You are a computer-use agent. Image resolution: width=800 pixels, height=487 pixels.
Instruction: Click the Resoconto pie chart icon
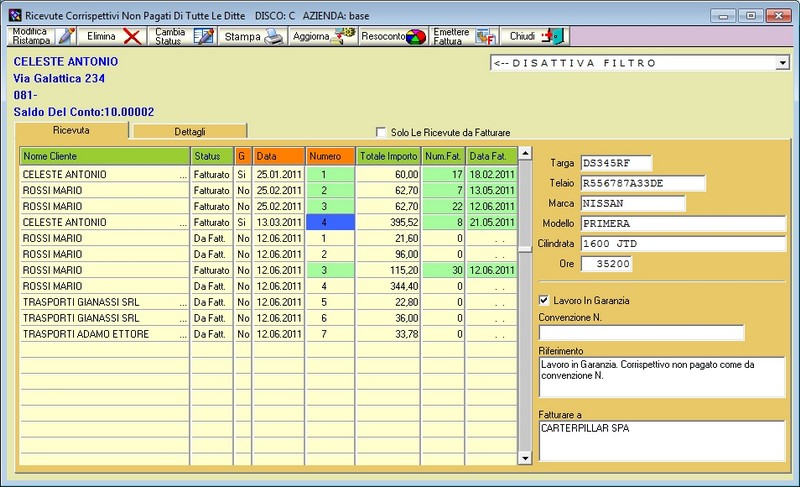tap(416, 37)
